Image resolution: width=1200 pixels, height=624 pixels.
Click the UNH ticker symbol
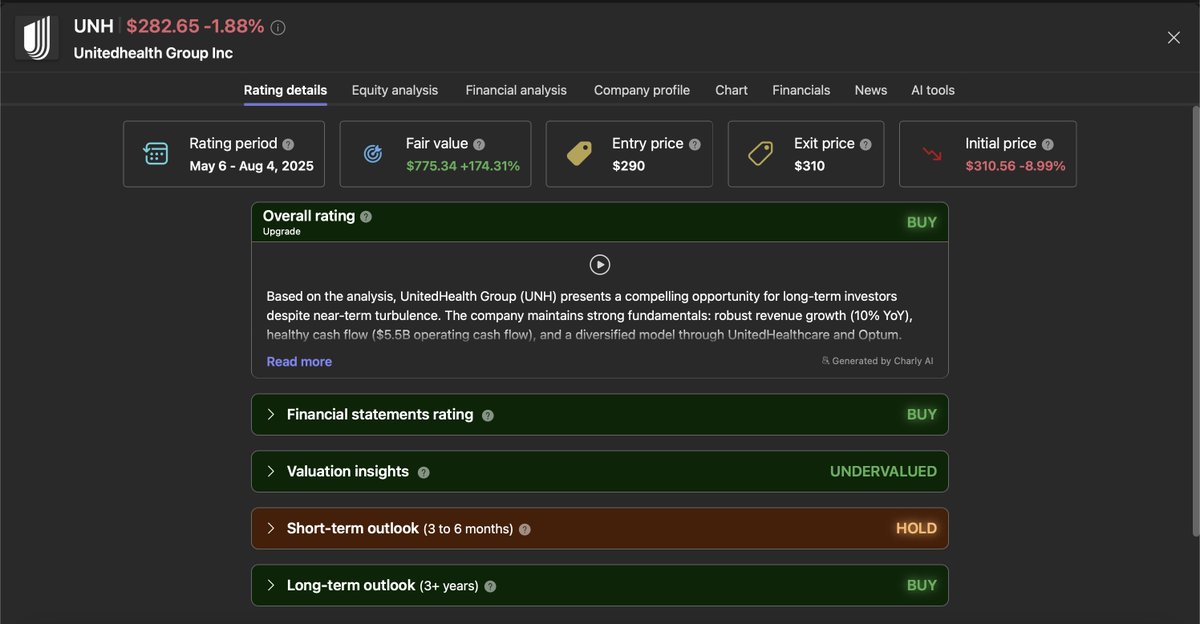click(x=94, y=26)
